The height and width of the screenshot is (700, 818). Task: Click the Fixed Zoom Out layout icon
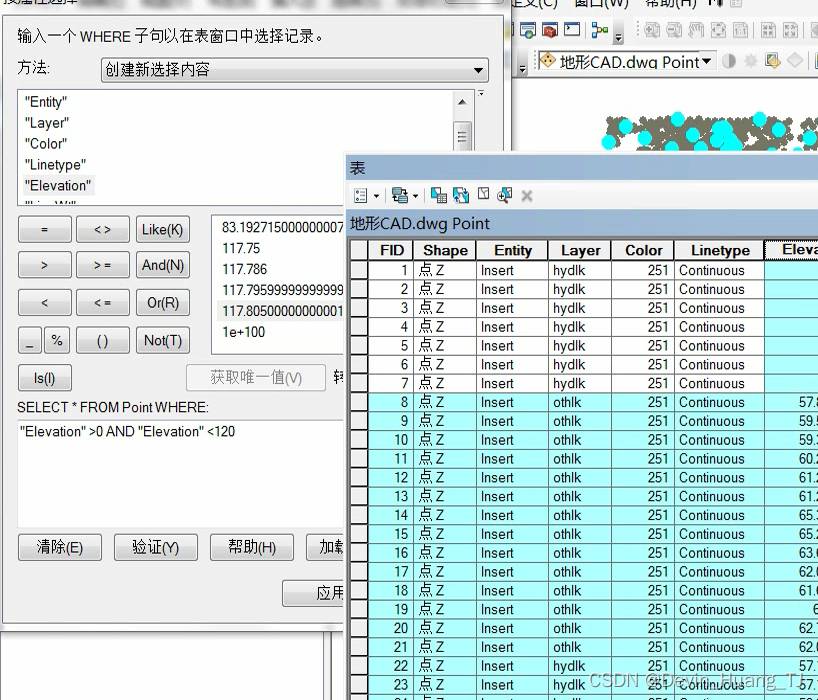click(790, 30)
